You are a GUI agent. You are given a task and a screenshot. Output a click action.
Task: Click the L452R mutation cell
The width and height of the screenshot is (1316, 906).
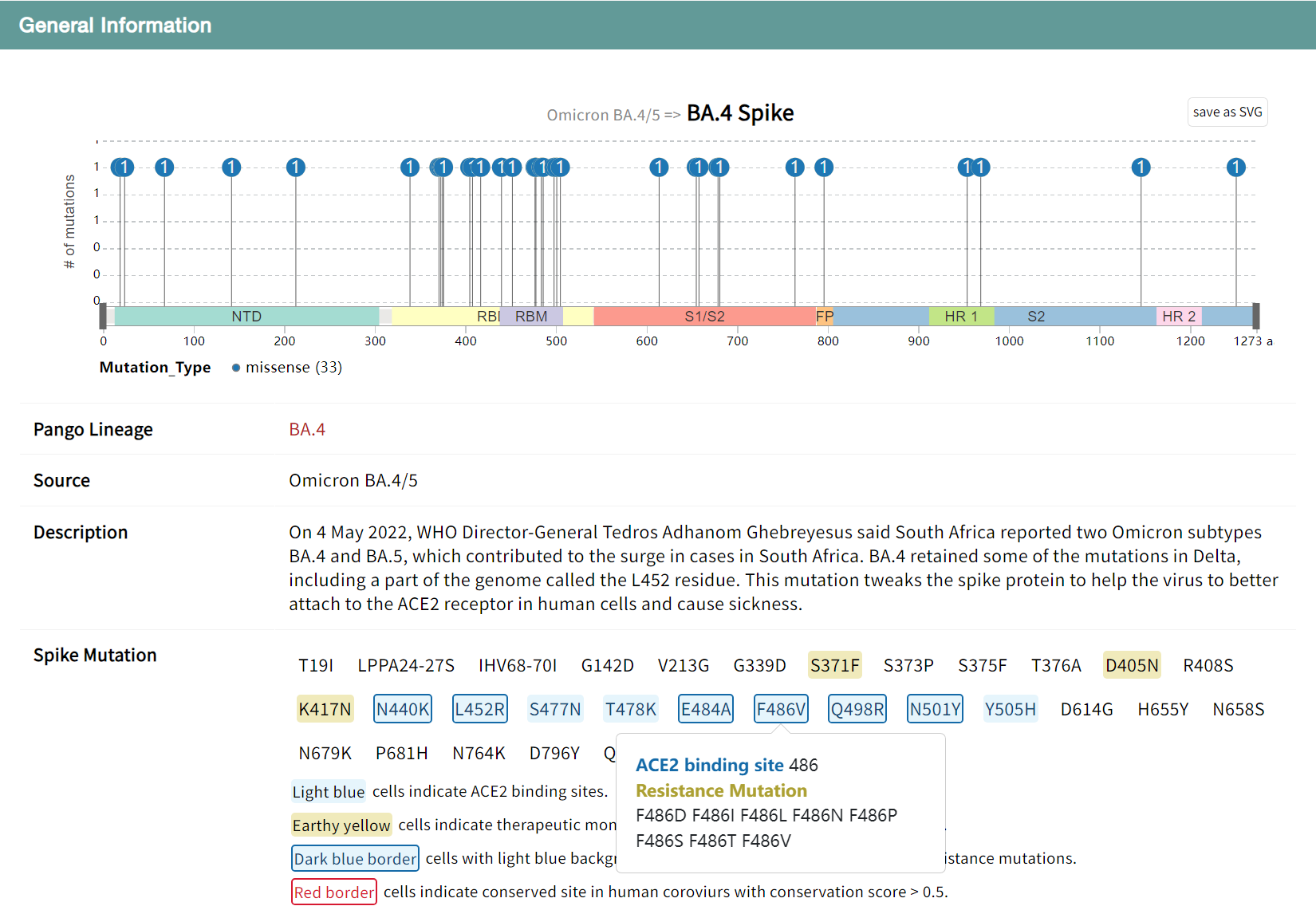[x=479, y=709]
